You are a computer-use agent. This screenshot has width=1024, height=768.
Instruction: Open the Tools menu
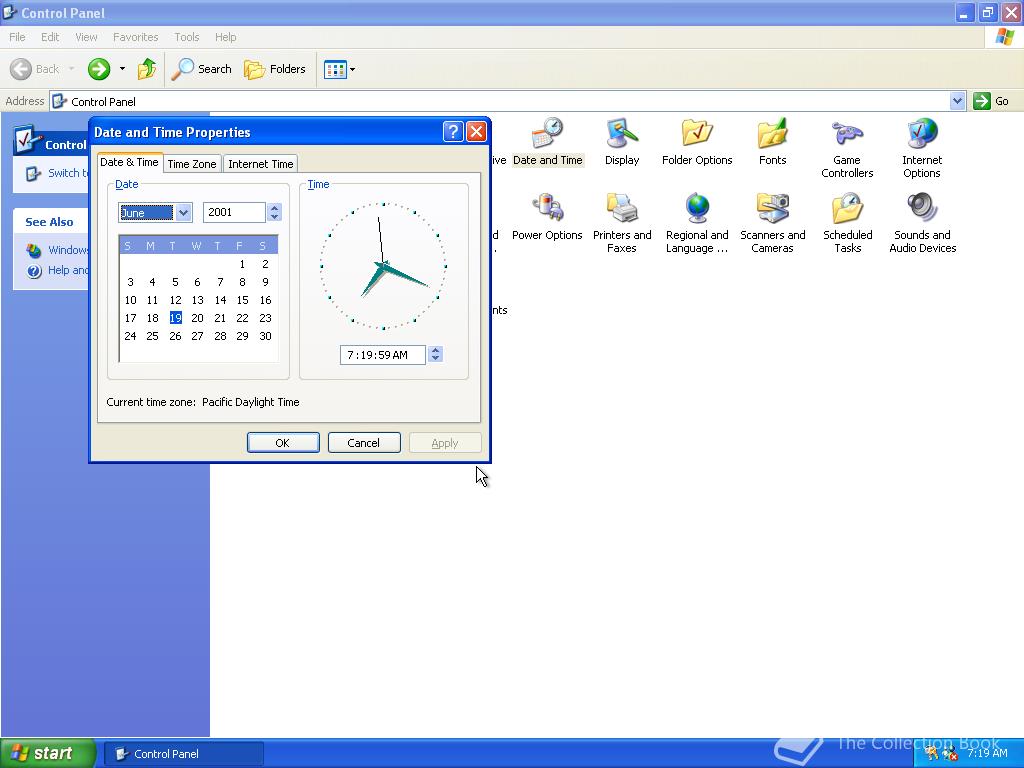186,37
